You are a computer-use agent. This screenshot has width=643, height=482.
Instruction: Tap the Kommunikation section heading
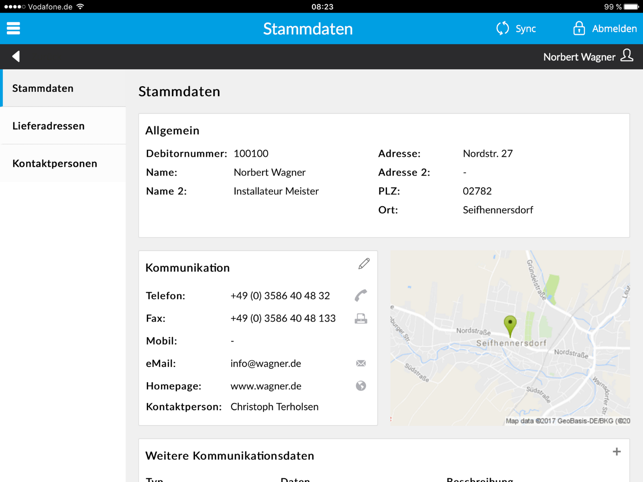pos(187,268)
